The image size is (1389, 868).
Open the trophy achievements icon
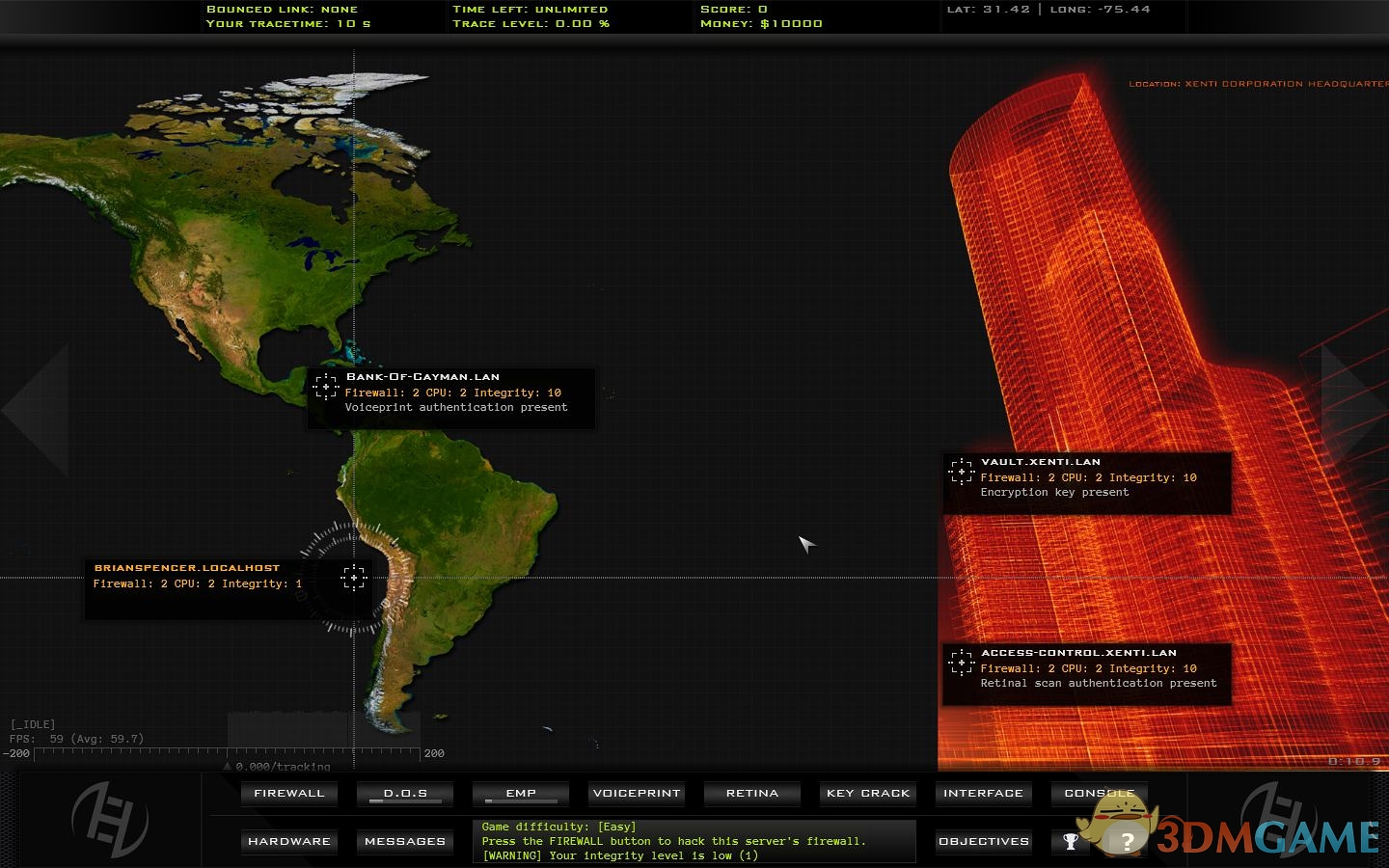pyautogui.click(x=1071, y=841)
